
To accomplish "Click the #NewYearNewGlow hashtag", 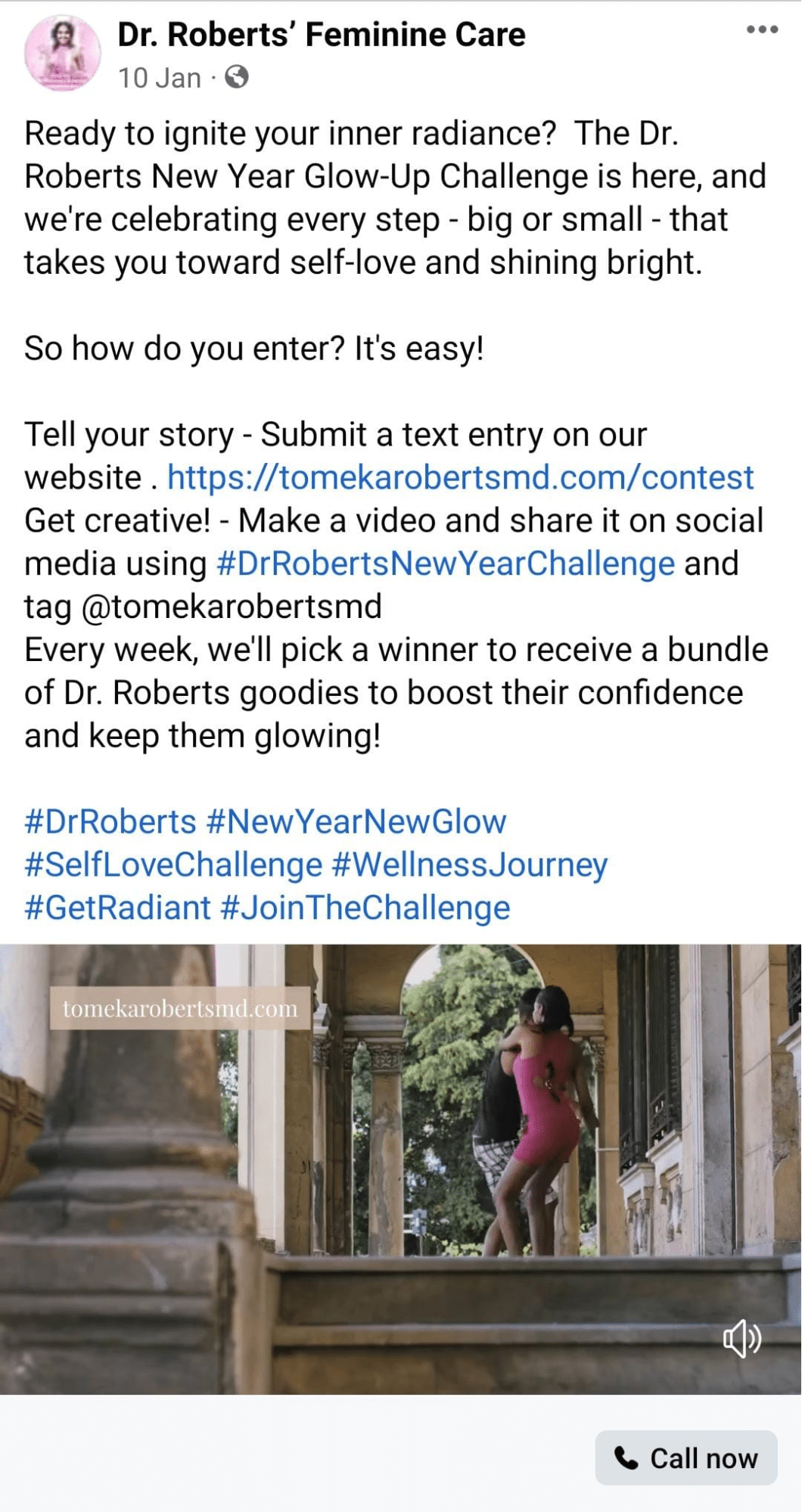I will pos(356,821).
